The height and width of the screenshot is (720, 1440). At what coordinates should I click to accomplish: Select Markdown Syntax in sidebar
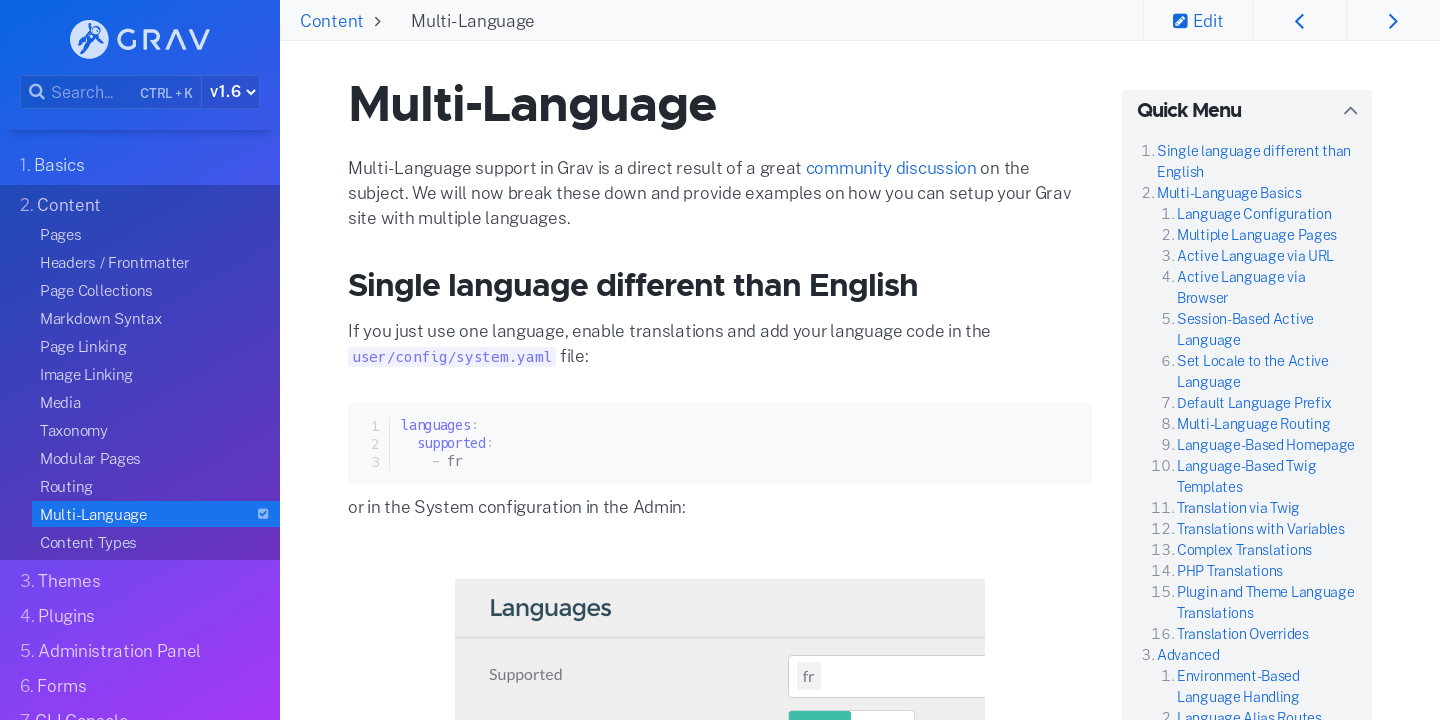tap(101, 319)
